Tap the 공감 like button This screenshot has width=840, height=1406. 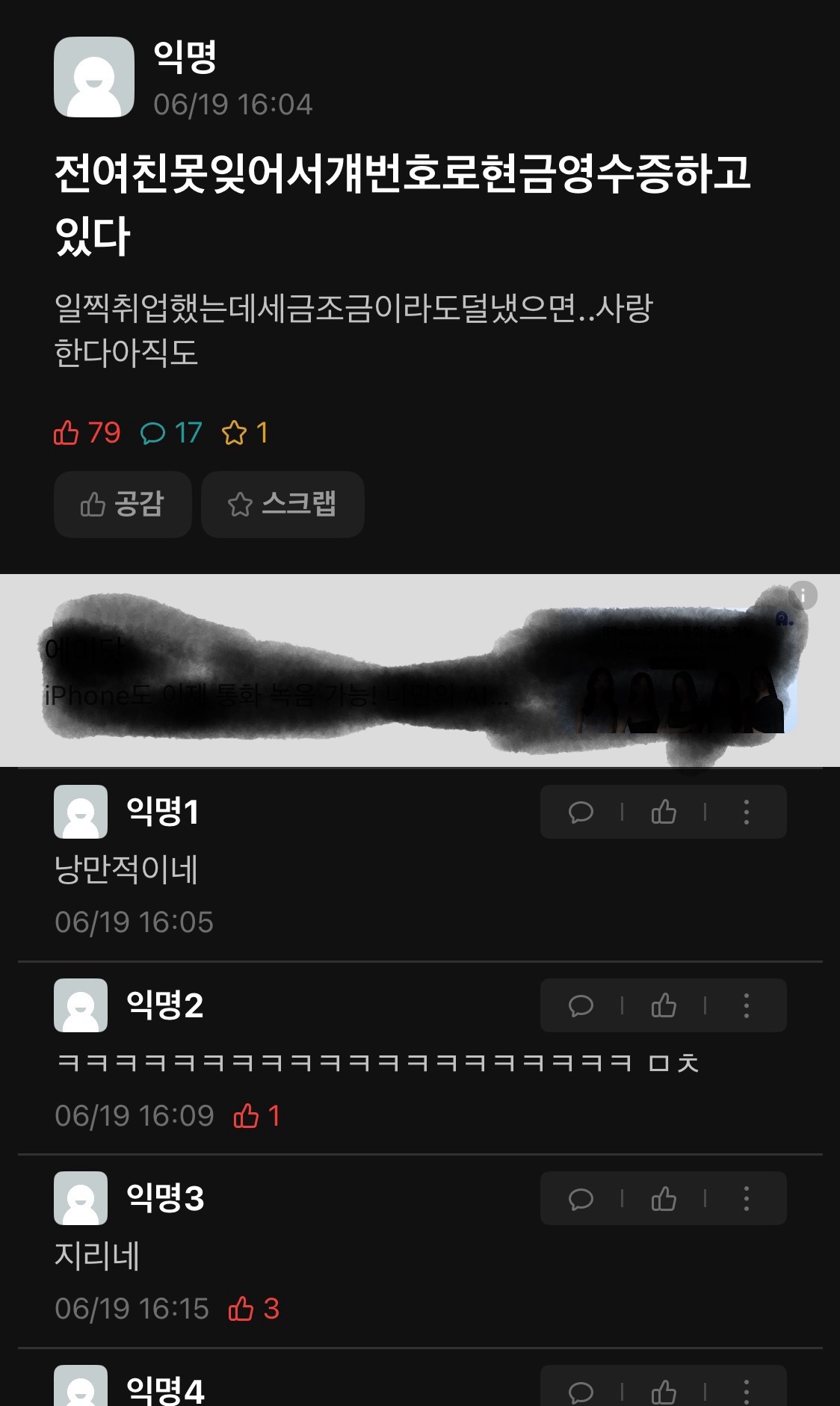(x=123, y=505)
